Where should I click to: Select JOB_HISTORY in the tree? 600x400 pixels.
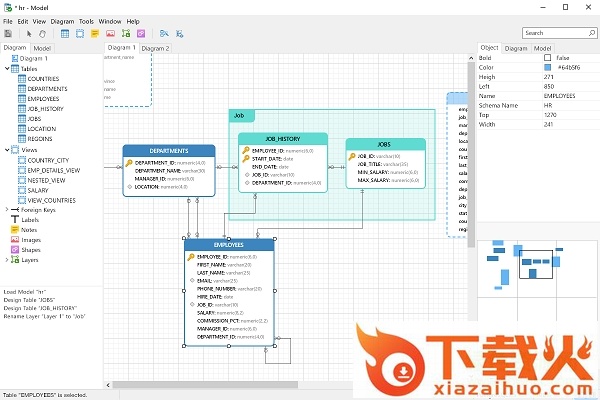coord(46,109)
